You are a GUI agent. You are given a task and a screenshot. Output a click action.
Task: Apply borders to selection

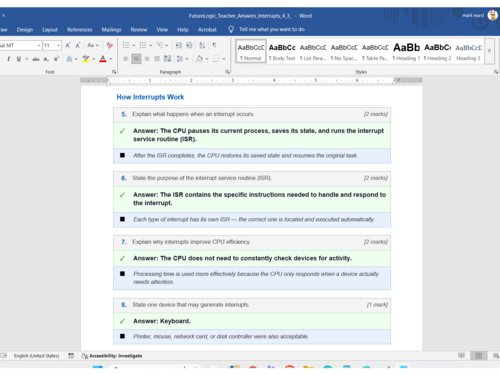216,59
